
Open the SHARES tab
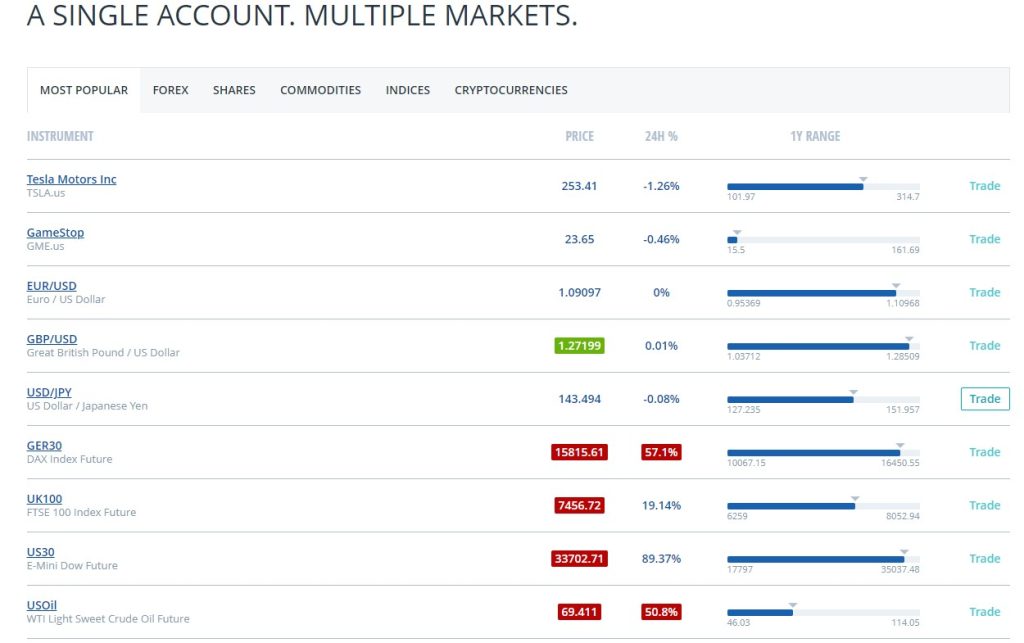[233, 90]
